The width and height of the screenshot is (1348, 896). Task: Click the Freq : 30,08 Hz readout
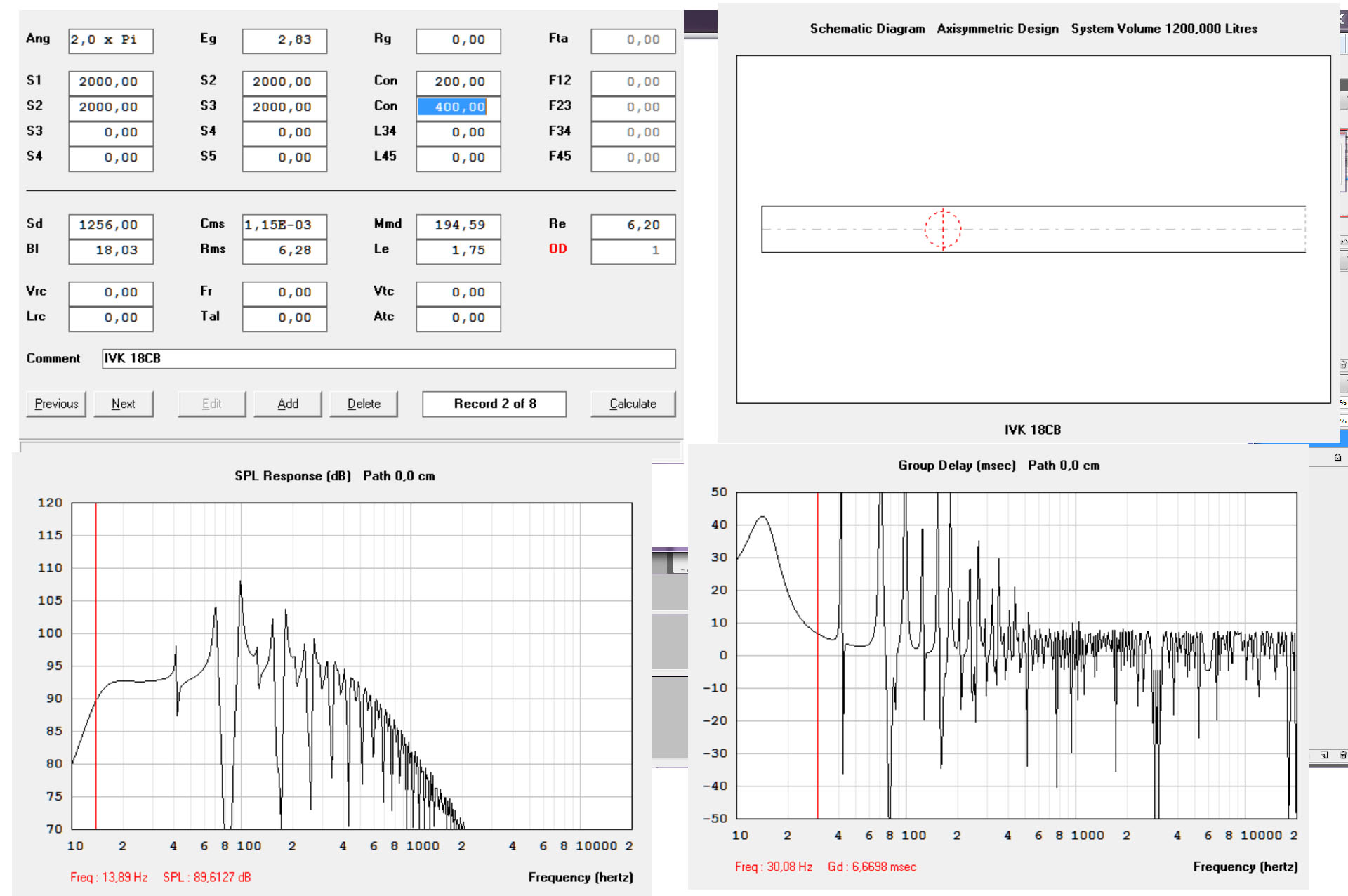coord(774,867)
